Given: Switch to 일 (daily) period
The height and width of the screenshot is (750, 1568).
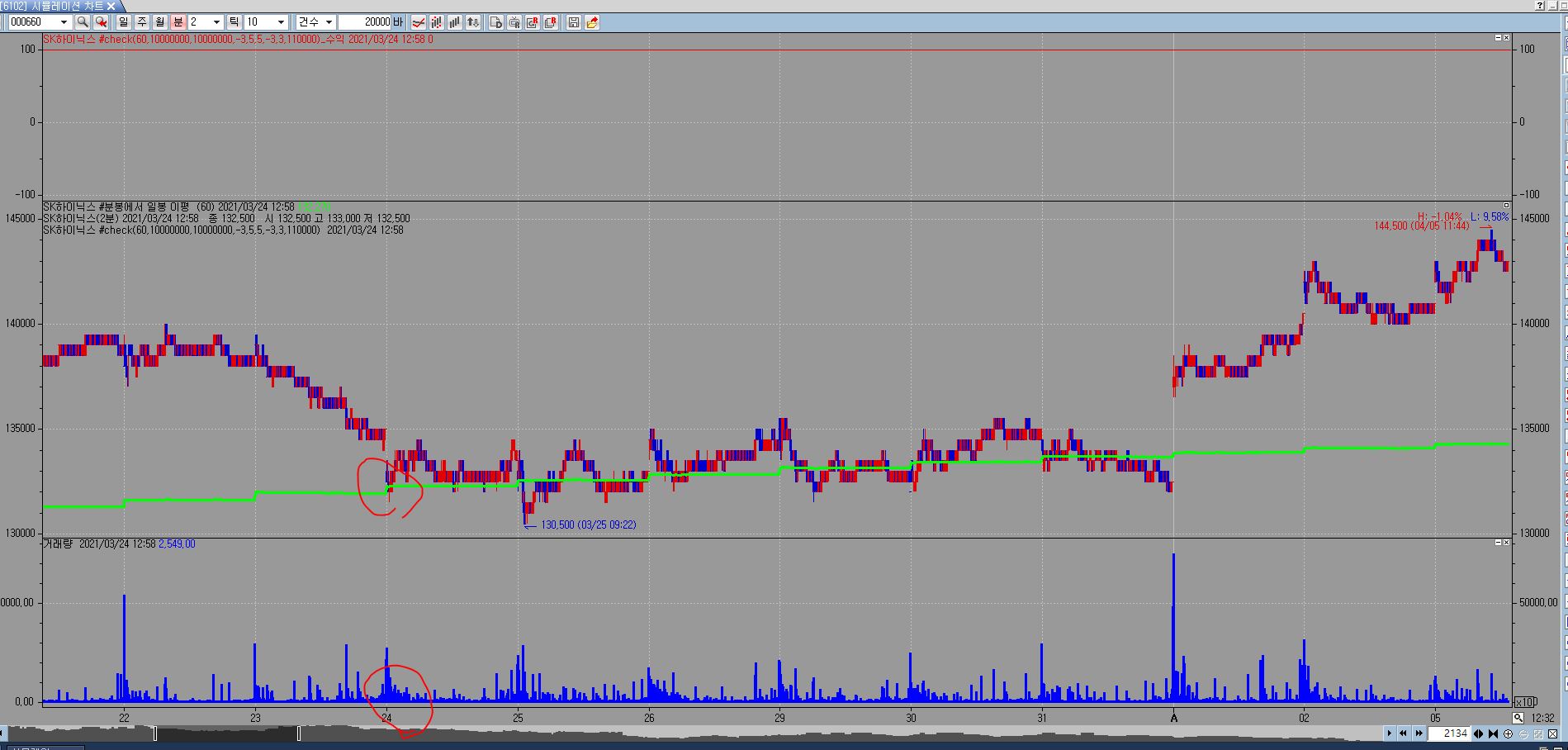Looking at the screenshot, I should click(x=124, y=22).
